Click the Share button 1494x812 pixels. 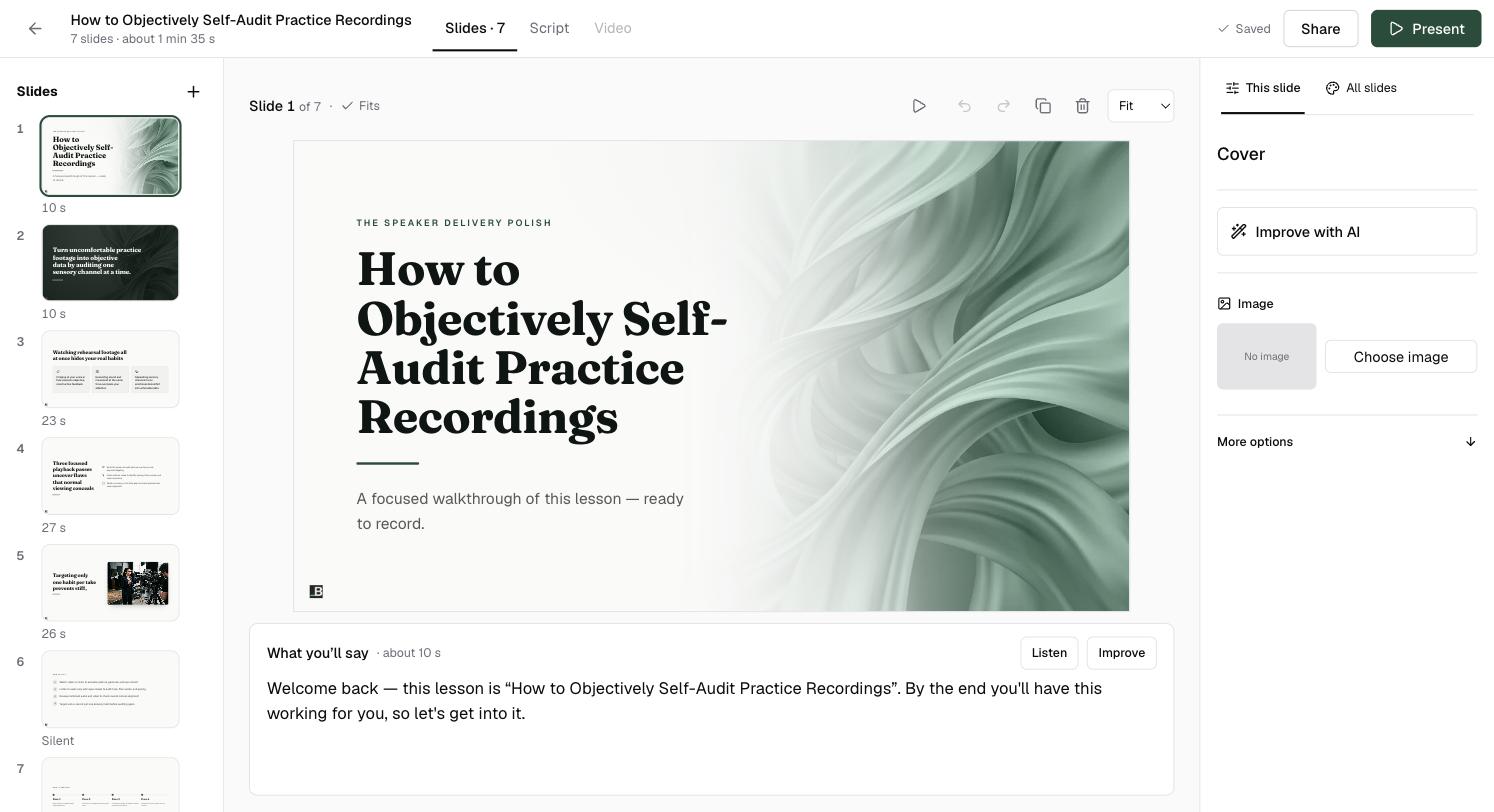[x=1320, y=29]
